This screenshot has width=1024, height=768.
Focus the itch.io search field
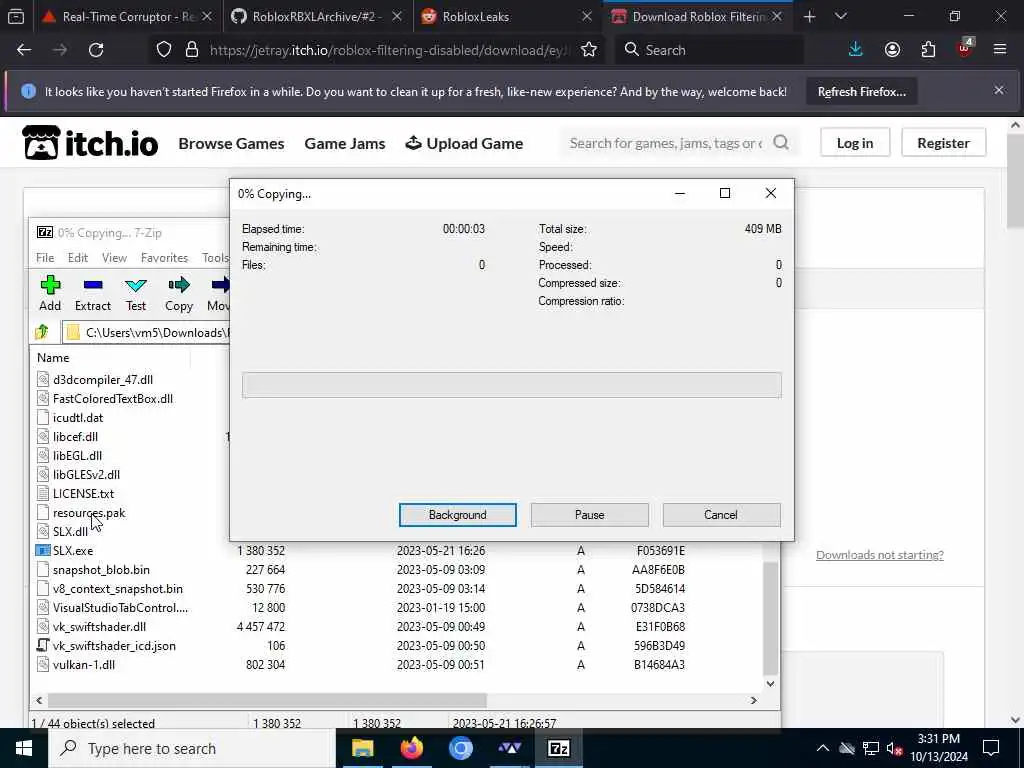(666, 142)
